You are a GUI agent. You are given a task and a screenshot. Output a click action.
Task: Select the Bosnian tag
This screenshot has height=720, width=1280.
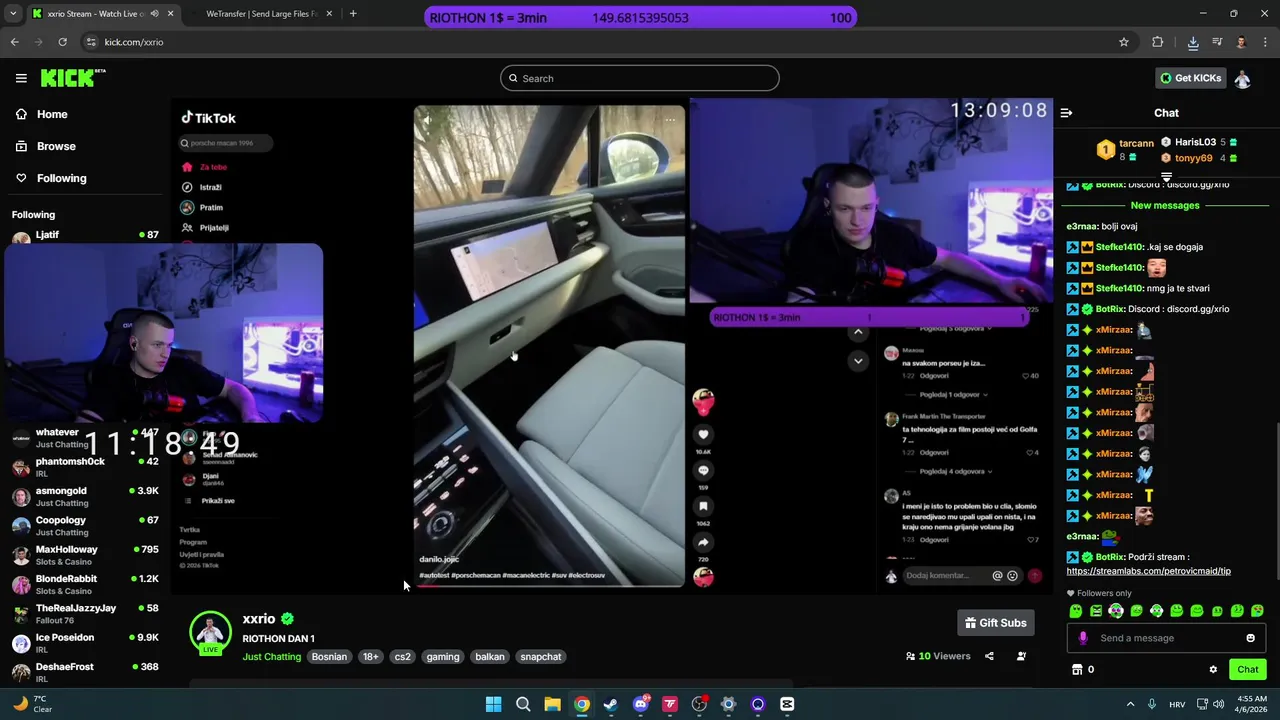(329, 657)
